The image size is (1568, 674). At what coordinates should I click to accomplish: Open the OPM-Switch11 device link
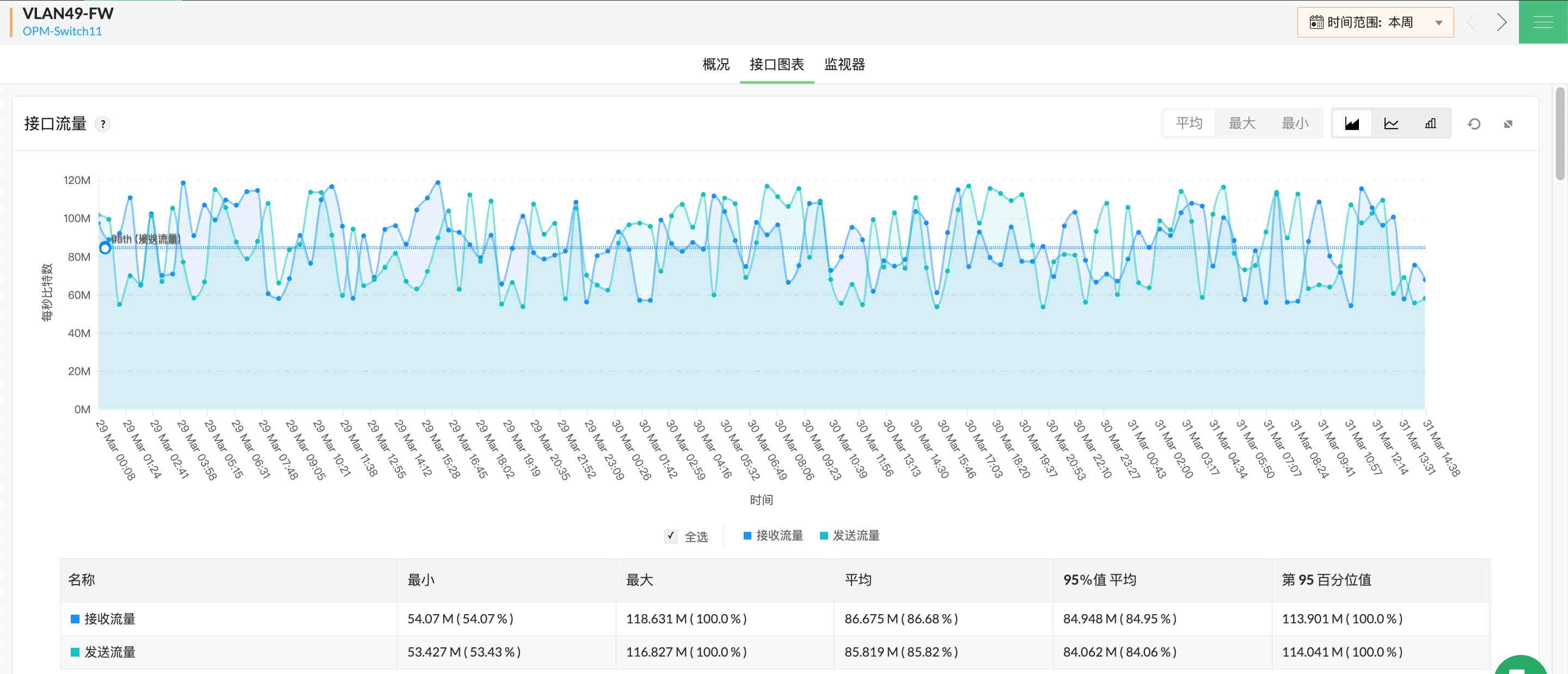click(62, 32)
